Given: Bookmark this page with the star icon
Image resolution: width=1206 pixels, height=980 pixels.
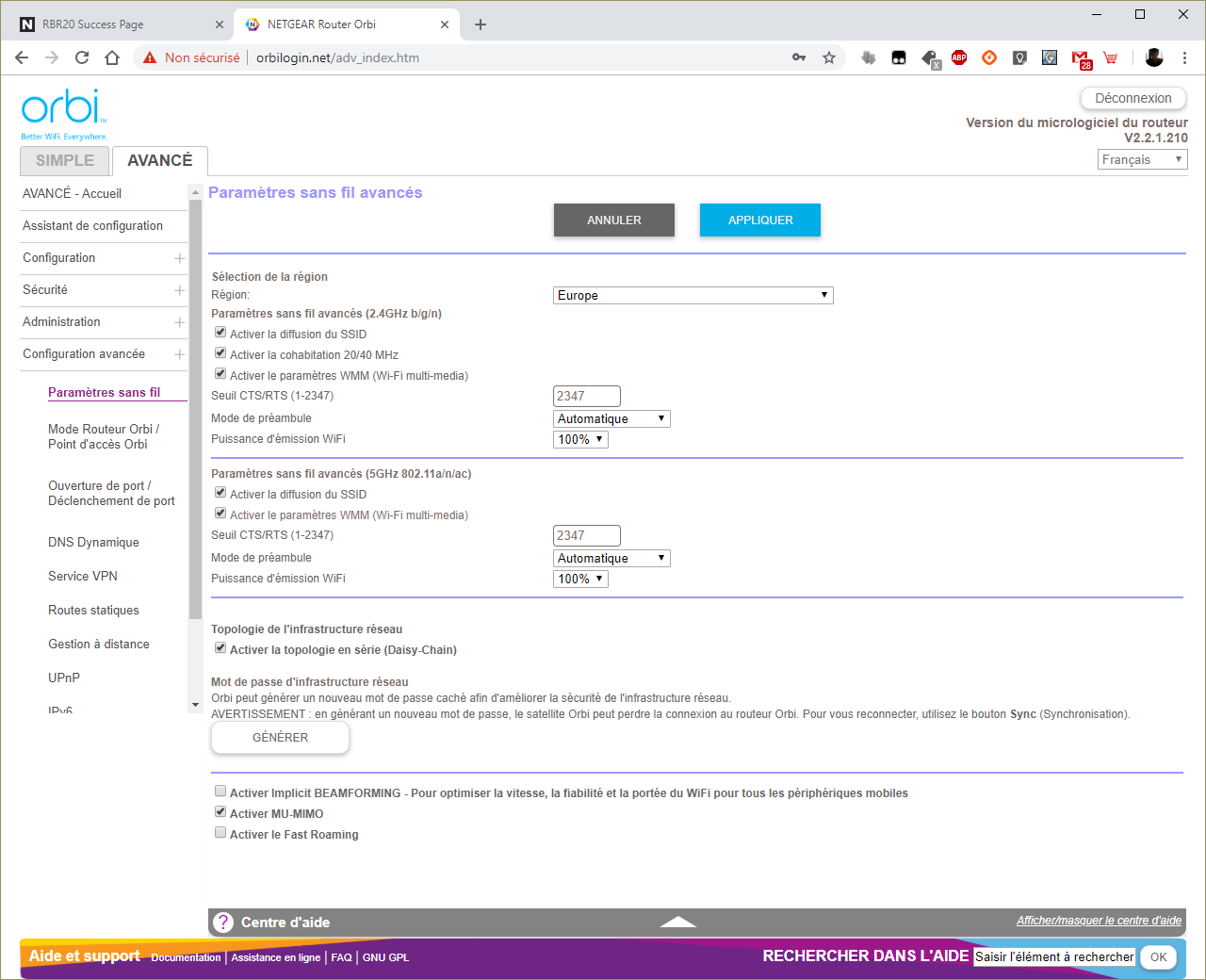Looking at the screenshot, I should pos(829,57).
